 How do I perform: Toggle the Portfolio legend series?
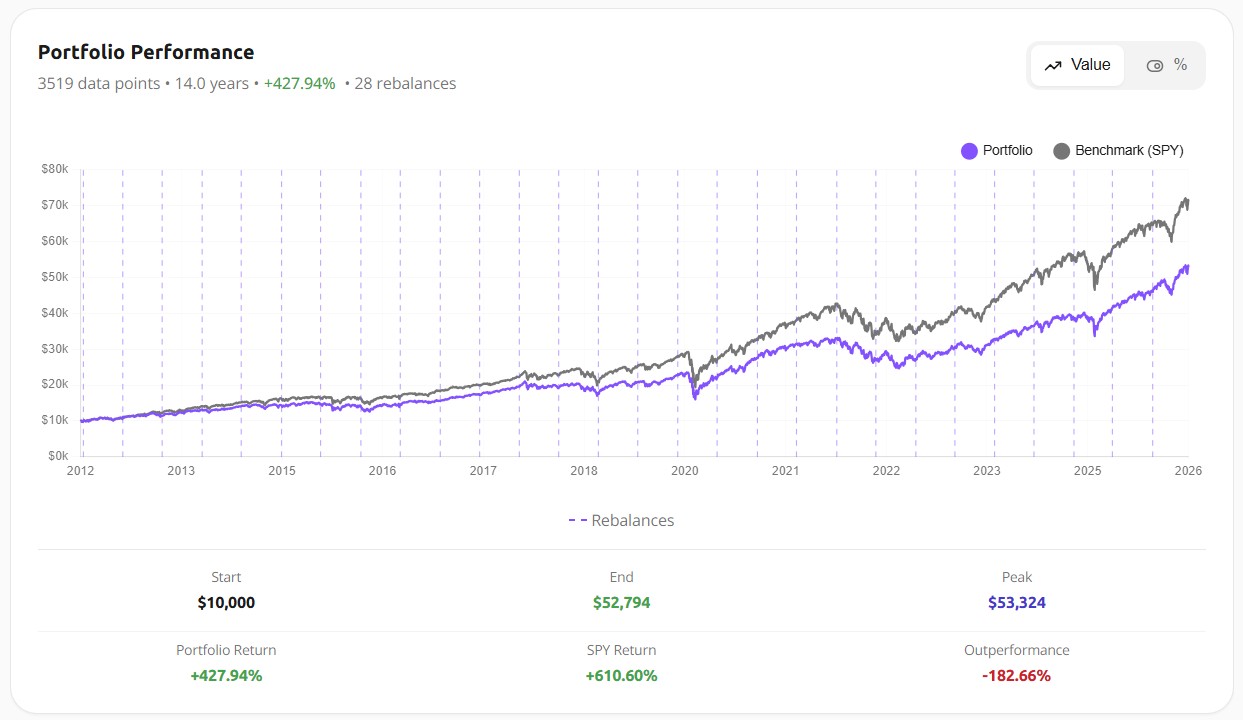point(997,151)
